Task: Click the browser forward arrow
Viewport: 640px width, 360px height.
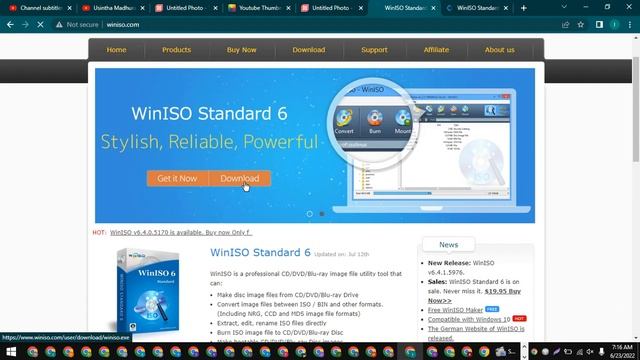Action: tap(25, 24)
